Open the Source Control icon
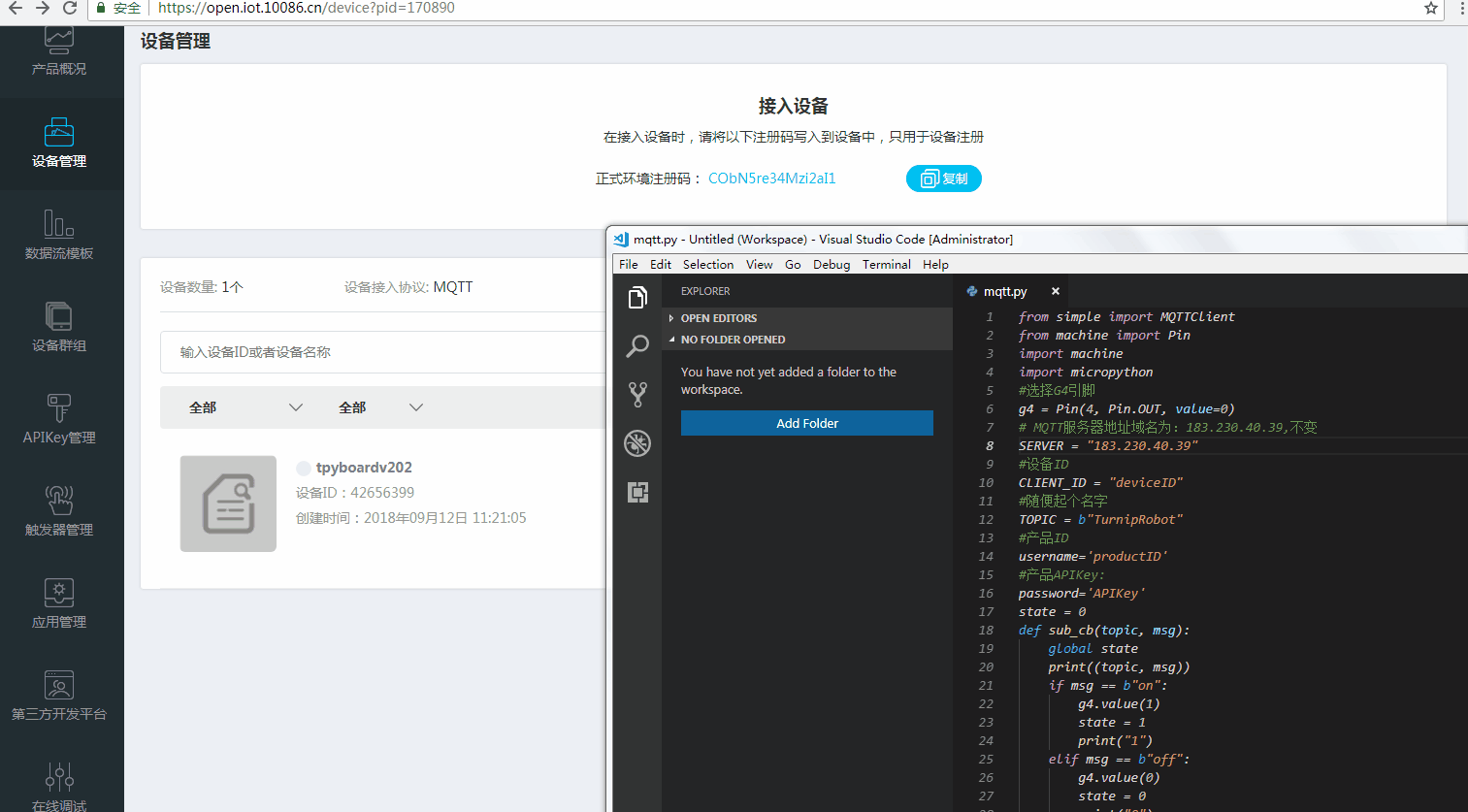This screenshot has height=812, width=1468. click(637, 395)
